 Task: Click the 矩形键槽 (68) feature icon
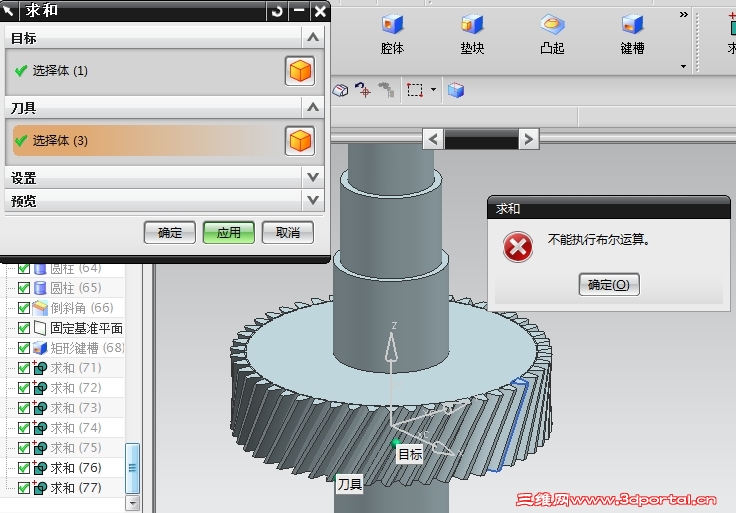40,348
